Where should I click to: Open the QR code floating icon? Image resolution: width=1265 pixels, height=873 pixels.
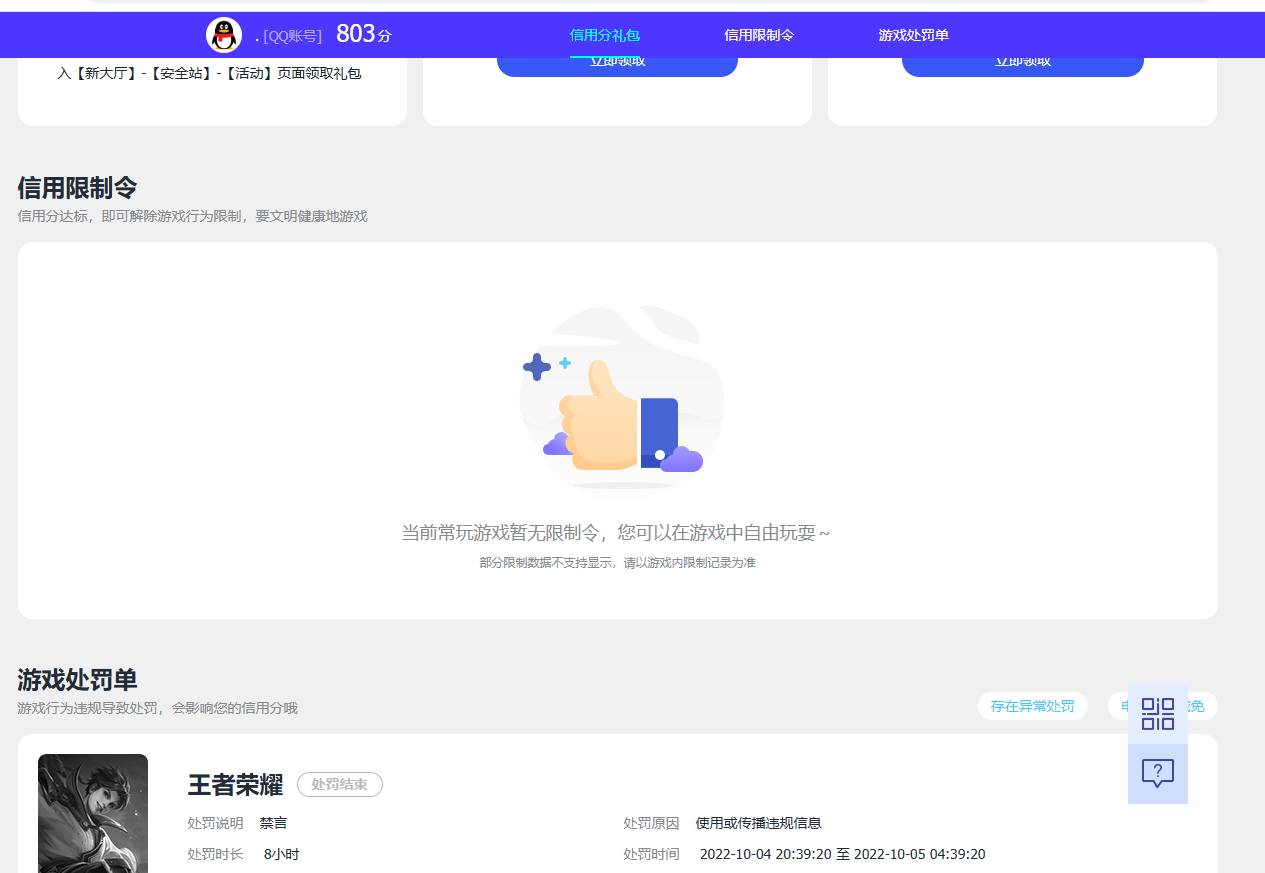(x=1158, y=714)
